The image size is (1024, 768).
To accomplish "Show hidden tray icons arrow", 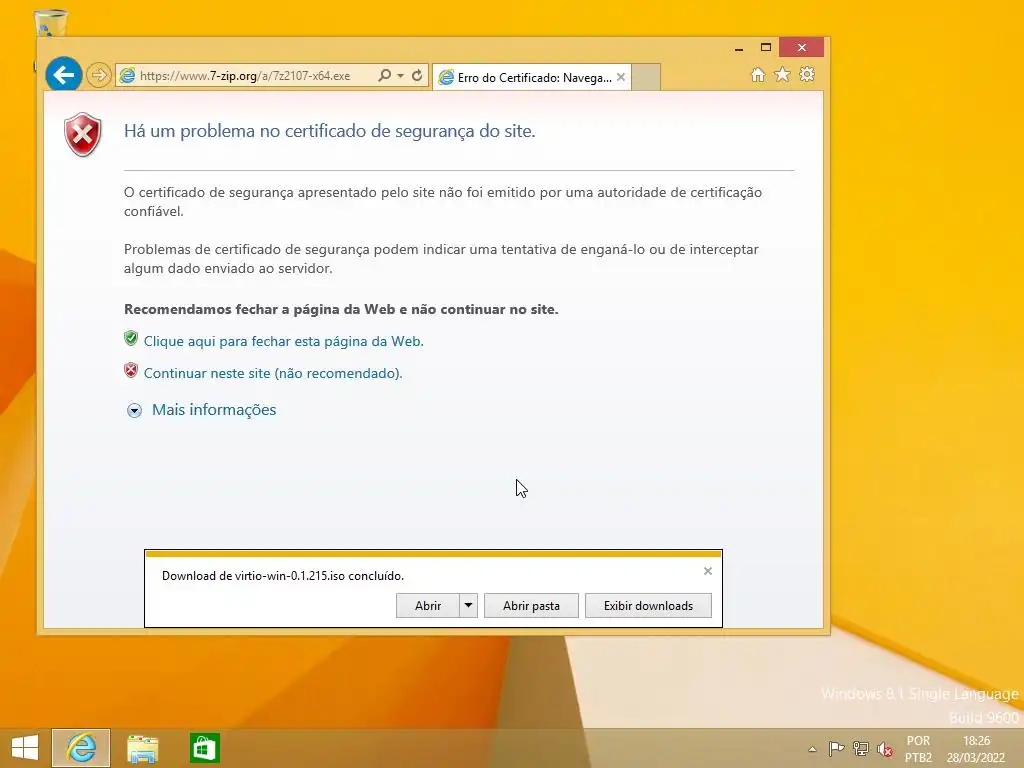I will tap(812, 749).
